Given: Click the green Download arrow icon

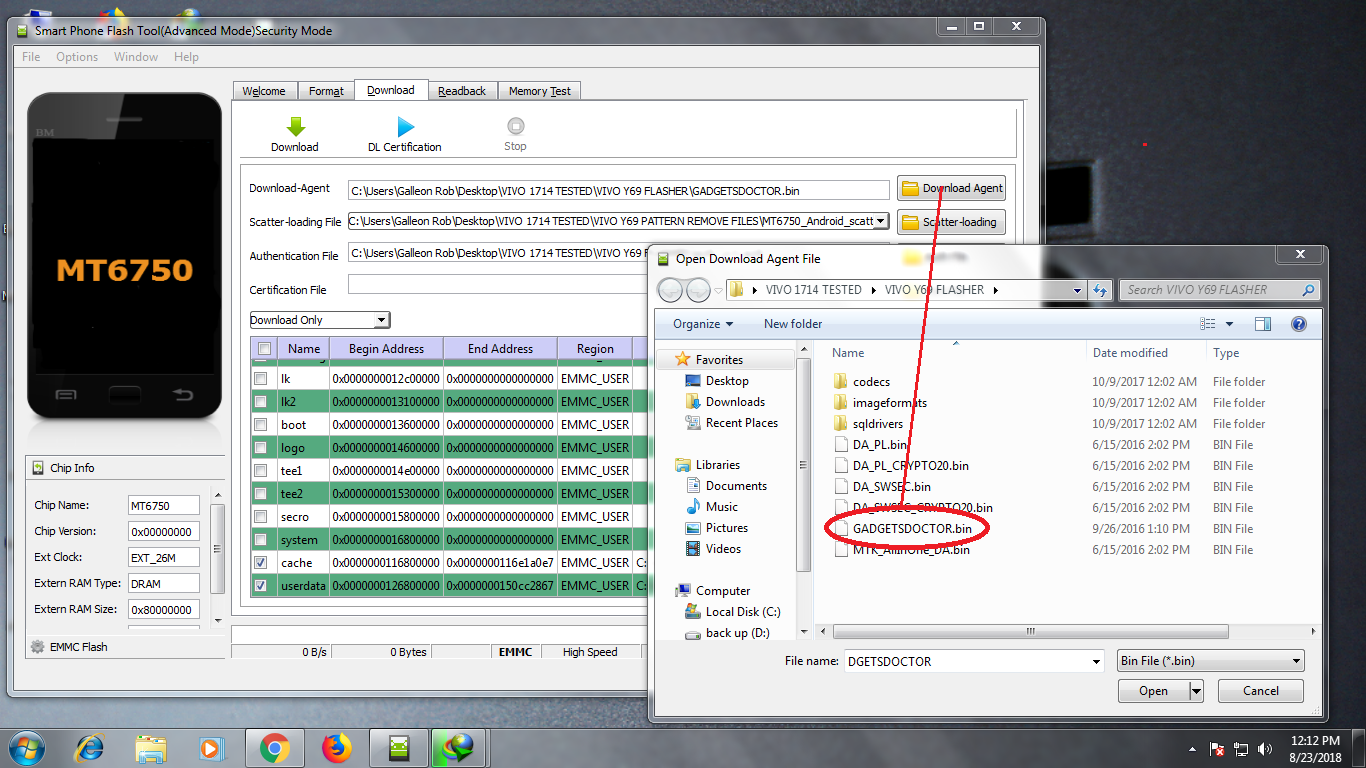Looking at the screenshot, I should pos(295,127).
